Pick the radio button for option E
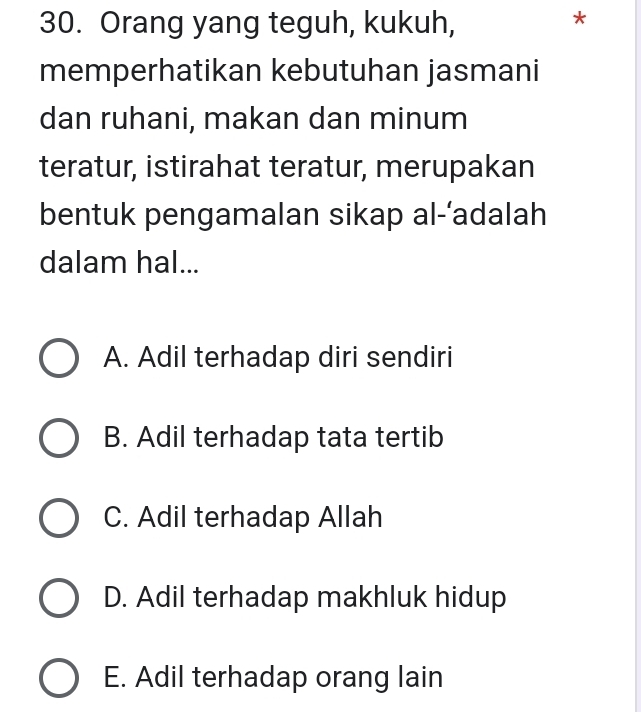The height and width of the screenshot is (712, 641). coord(59,679)
